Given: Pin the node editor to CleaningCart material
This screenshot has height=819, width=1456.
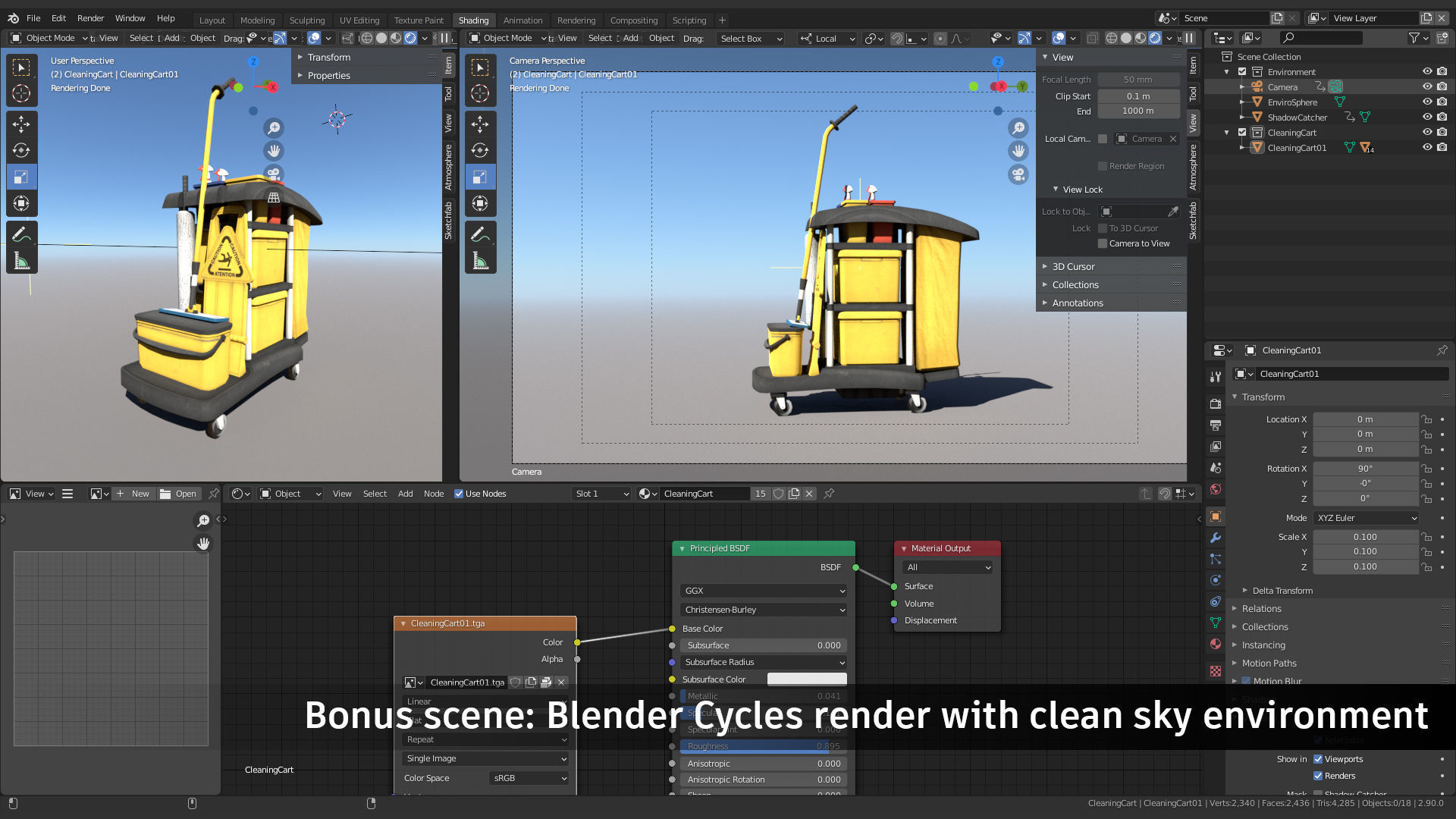Looking at the screenshot, I should pyautogui.click(x=829, y=494).
